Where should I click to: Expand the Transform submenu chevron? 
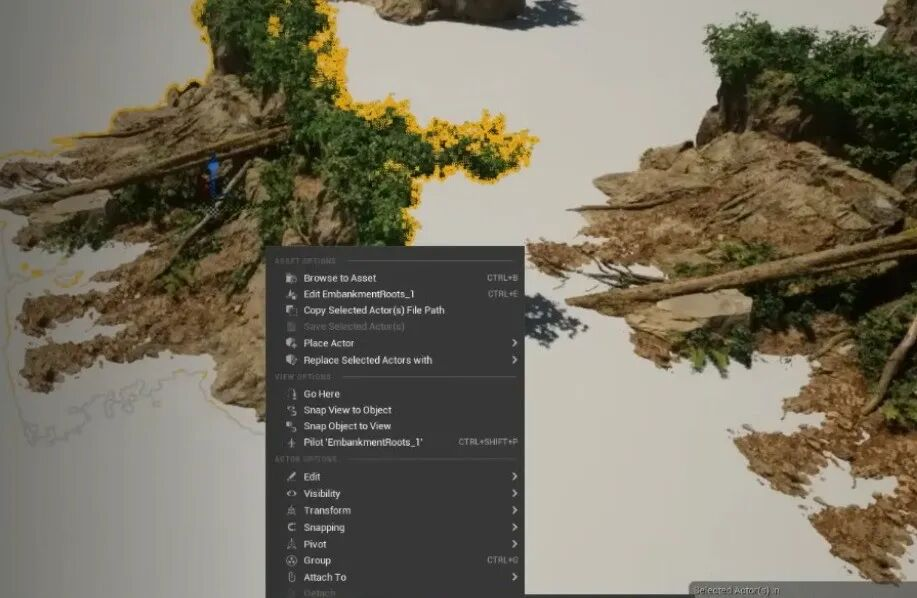click(x=514, y=510)
